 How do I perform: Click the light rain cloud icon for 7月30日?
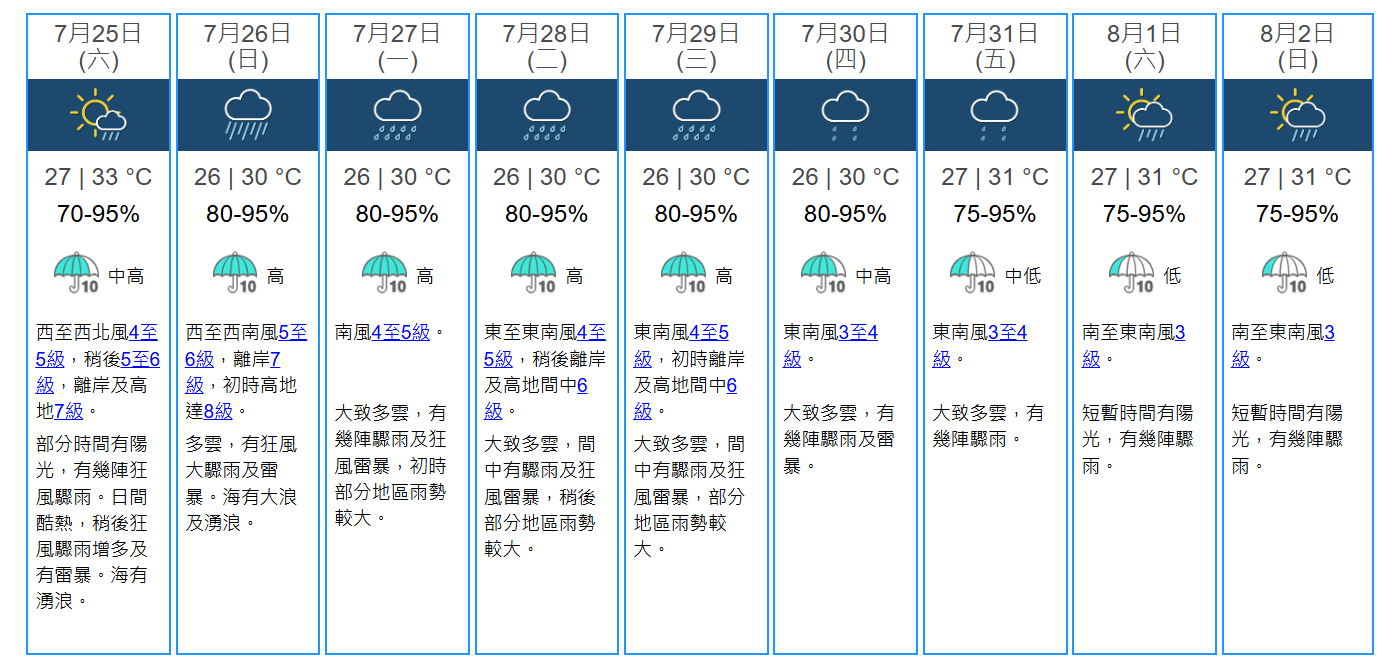tap(845, 115)
